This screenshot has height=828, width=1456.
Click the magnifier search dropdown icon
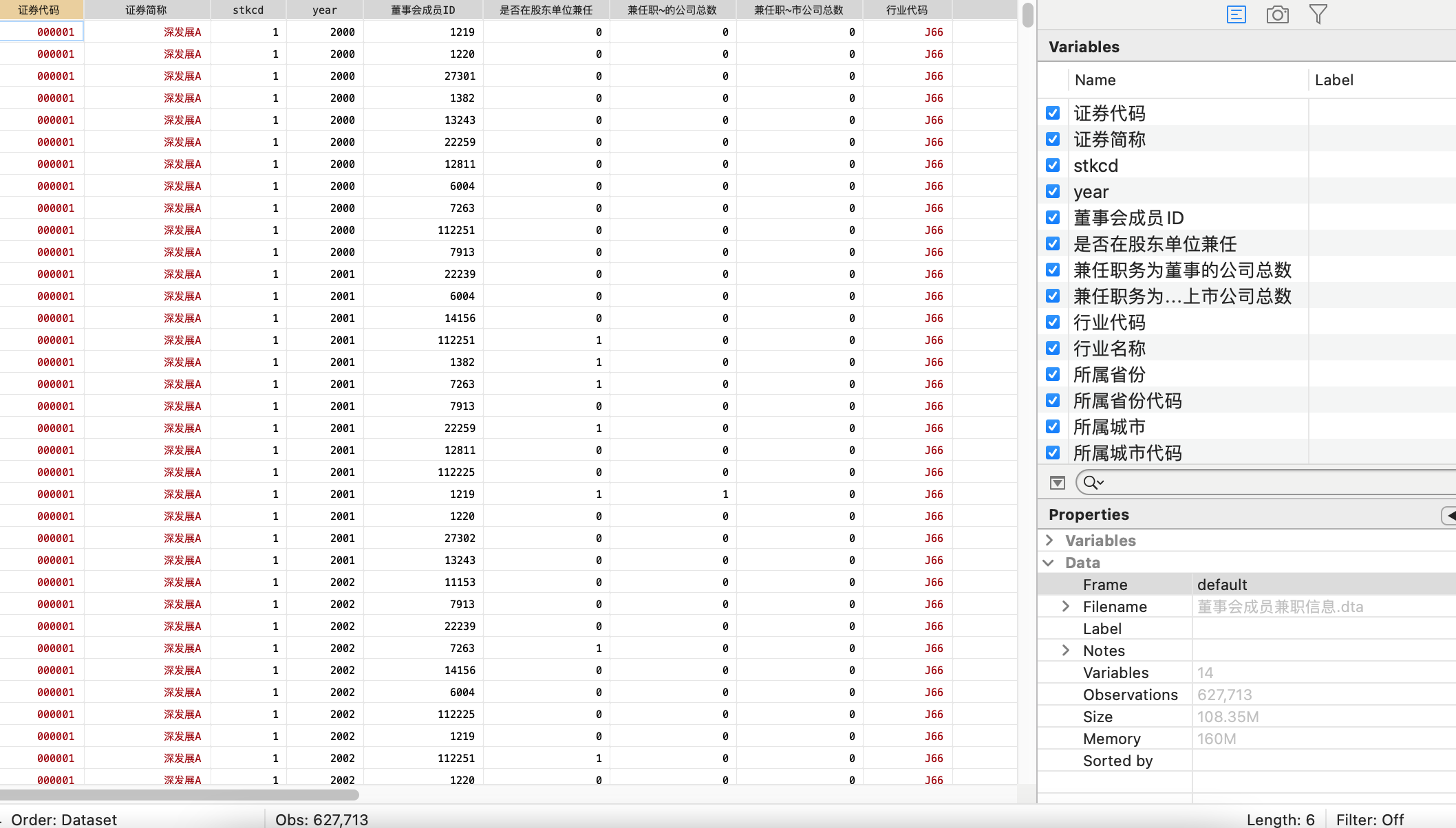click(1093, 483)
